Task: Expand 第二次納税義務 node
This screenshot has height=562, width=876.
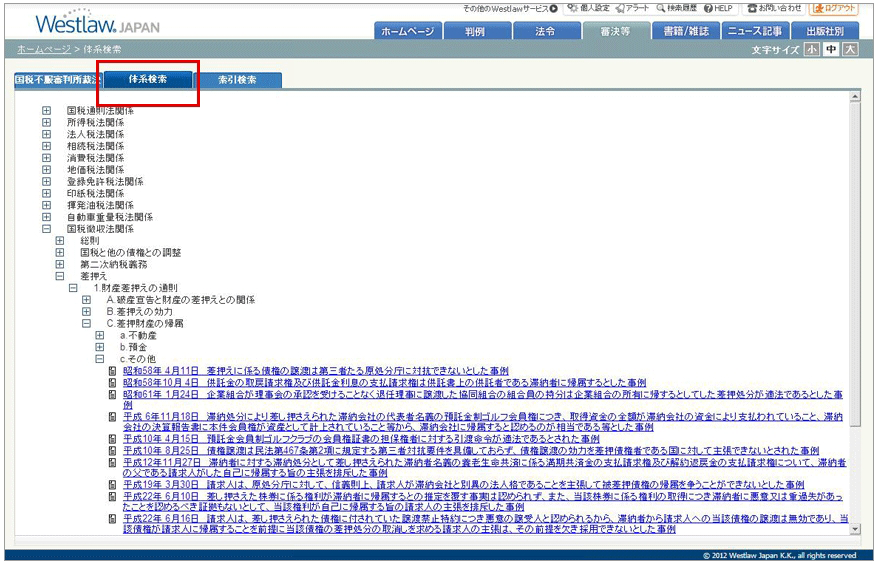Action: tap(60, 264)
